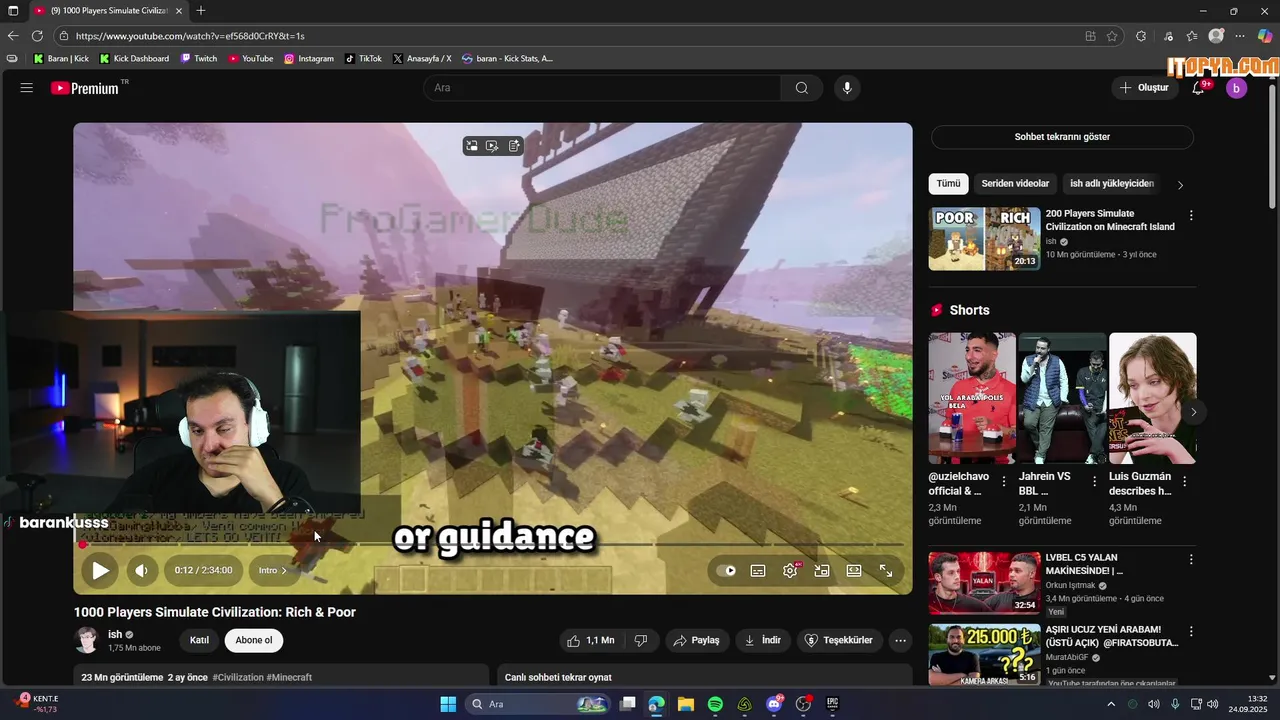The image size is (1280, 720).
Task: Open Spotify from the taskbar
Action: point(715,704)
